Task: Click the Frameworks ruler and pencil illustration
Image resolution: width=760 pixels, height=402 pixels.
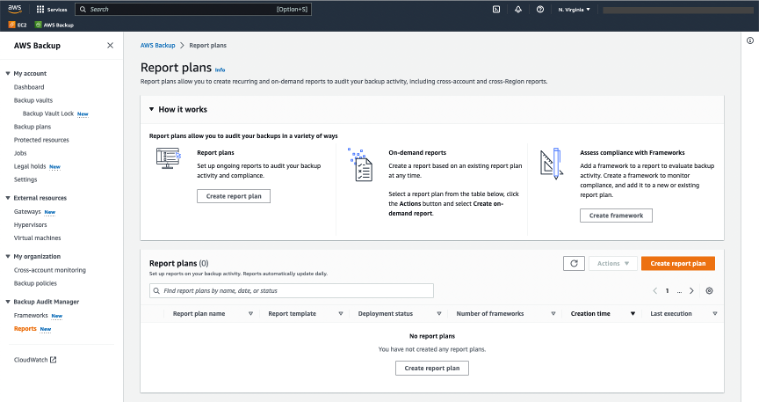Action: pyautogui.click(x=552, y=164)
